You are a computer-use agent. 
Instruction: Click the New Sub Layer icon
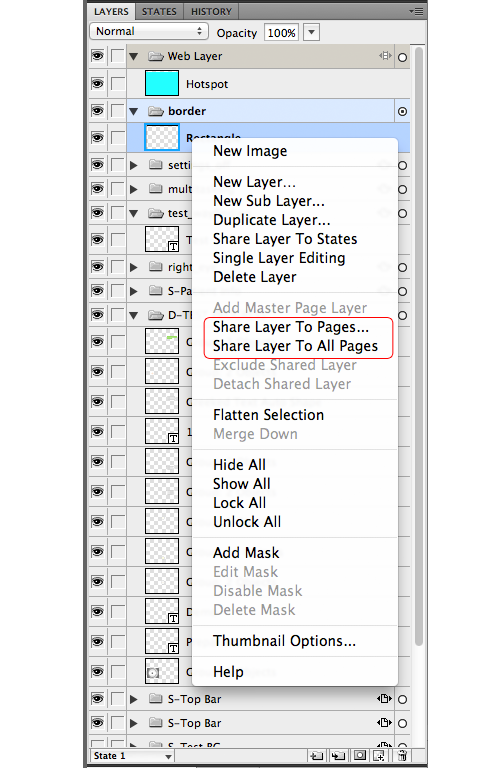pyautogui.click(x=338, y=756)
